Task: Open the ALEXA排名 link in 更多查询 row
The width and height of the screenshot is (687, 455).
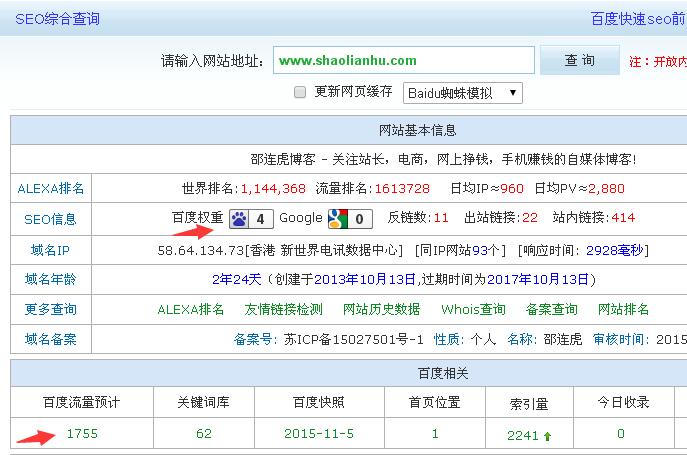Action: pyautogui.click(x=190, y=309)
